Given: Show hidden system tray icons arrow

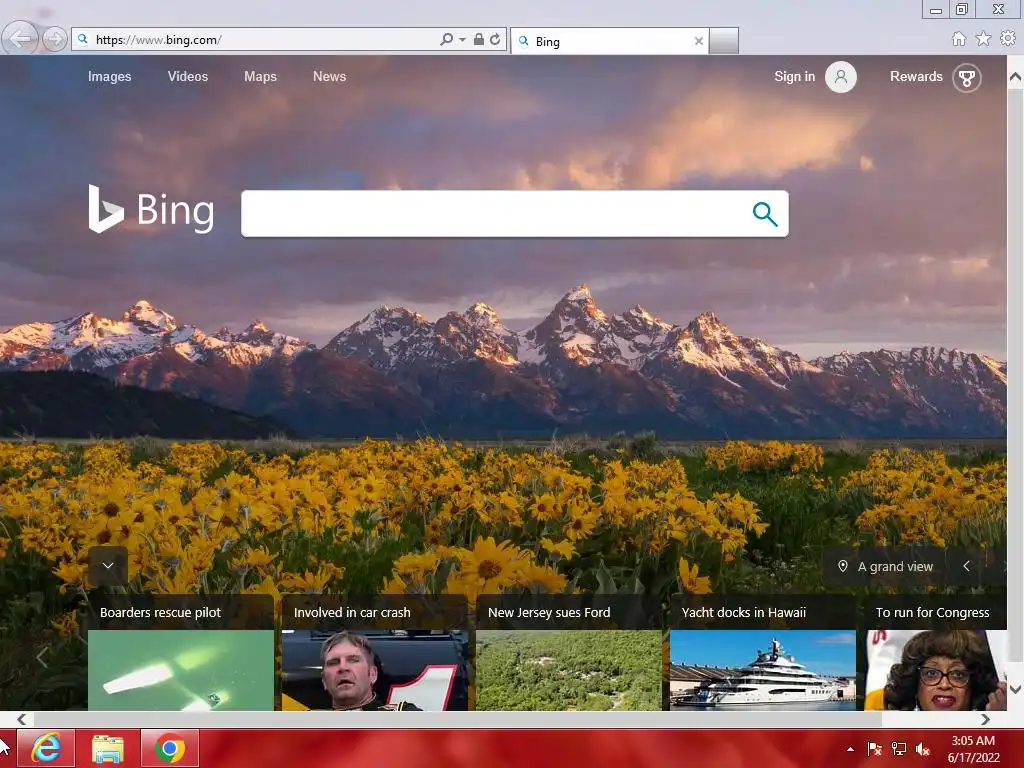Looking at the screenshot, I should 850,749.
